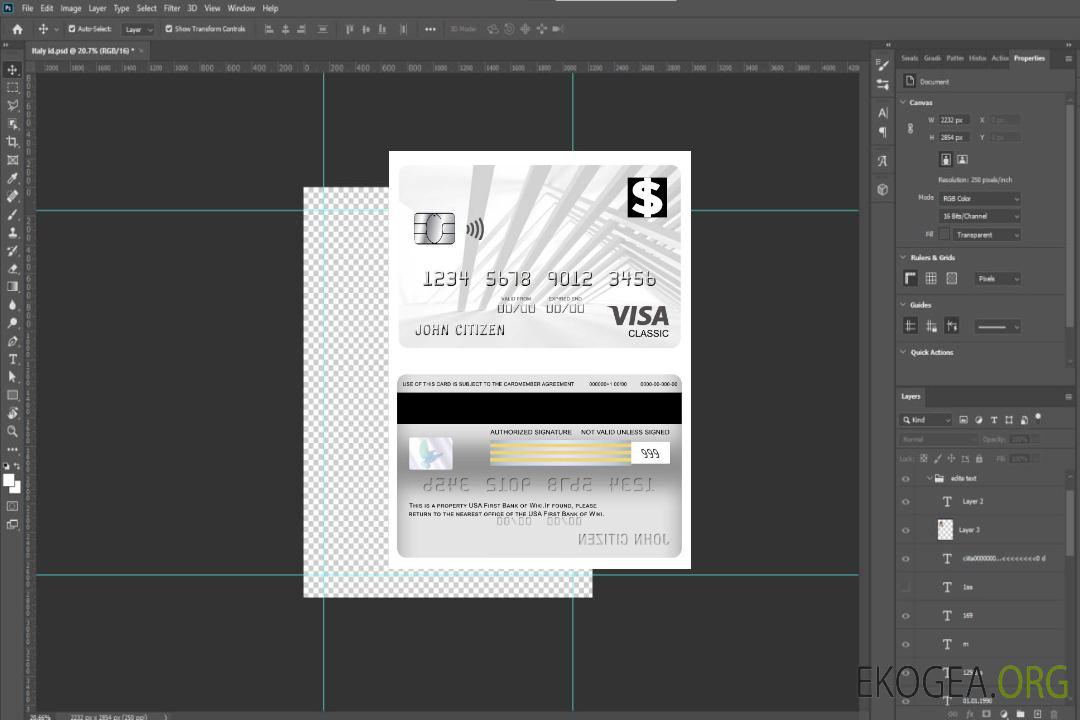Select the Hand tool
1080x720 pixels.
pyautogui.click(x=12, y=413)
